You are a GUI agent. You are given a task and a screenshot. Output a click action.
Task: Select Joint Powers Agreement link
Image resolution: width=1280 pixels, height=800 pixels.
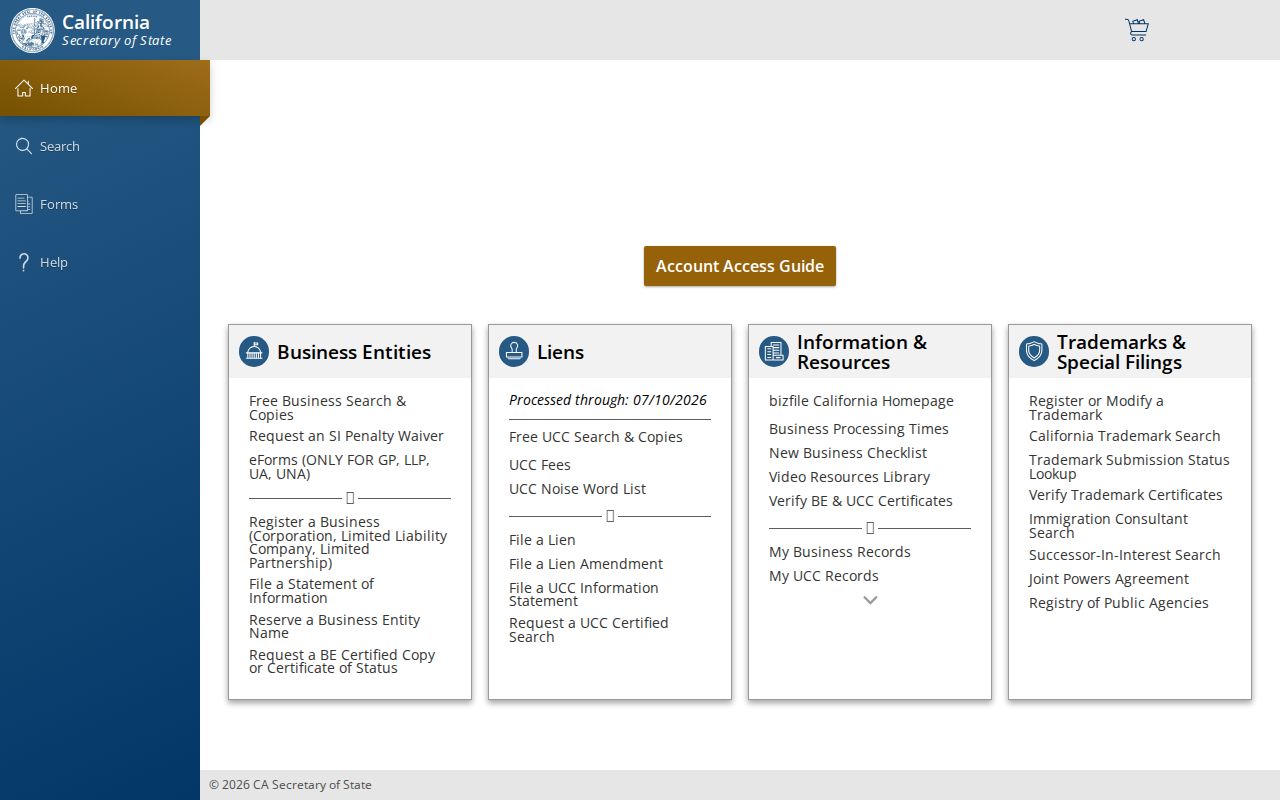pos(1109,579)
